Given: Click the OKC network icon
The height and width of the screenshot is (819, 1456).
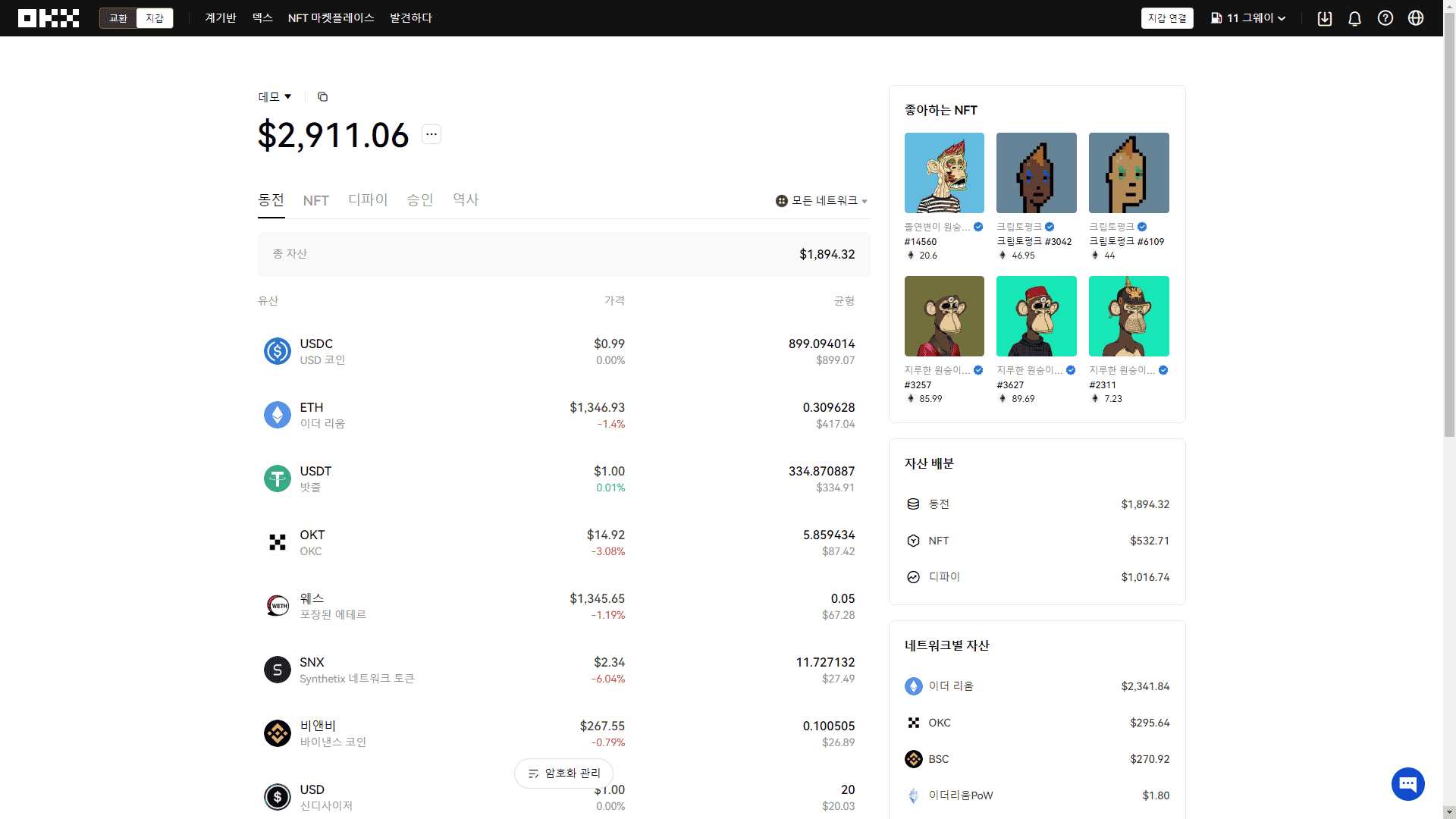Looking at the screenshot, I should coord(914,723).
